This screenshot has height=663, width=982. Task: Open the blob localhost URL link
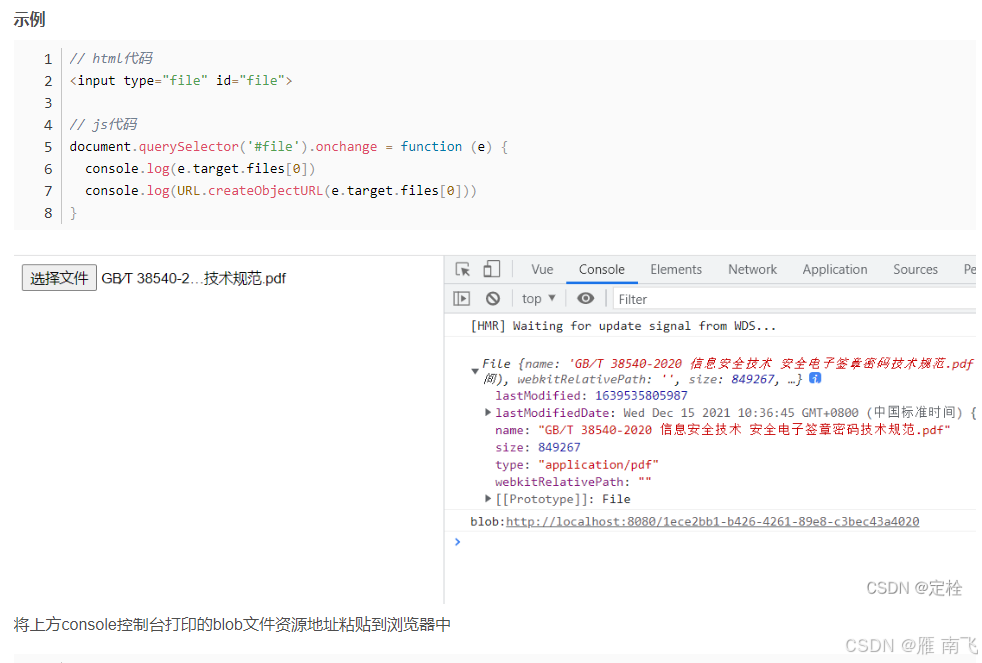712,522
